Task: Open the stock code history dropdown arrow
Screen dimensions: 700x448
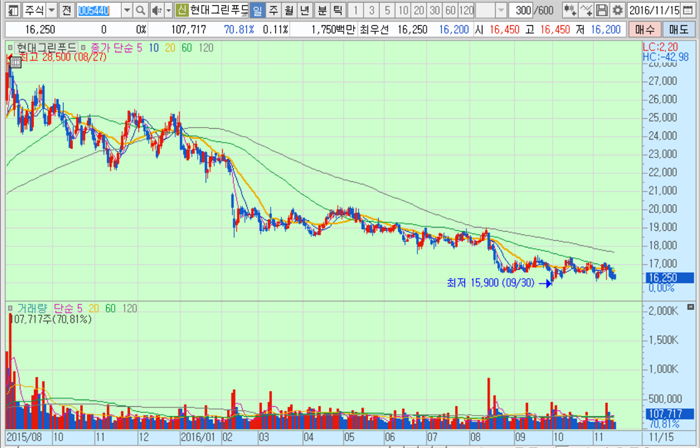Action: 126,10
